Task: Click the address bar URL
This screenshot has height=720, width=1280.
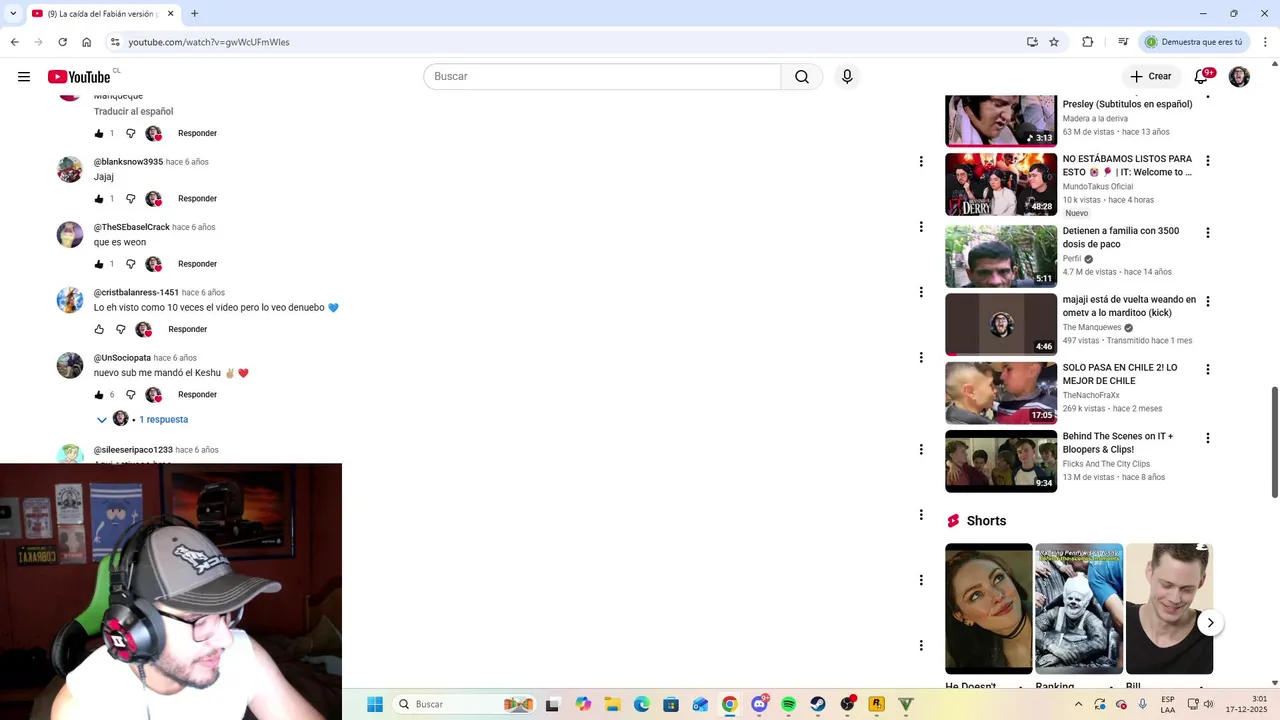Action: coord(209,42)
